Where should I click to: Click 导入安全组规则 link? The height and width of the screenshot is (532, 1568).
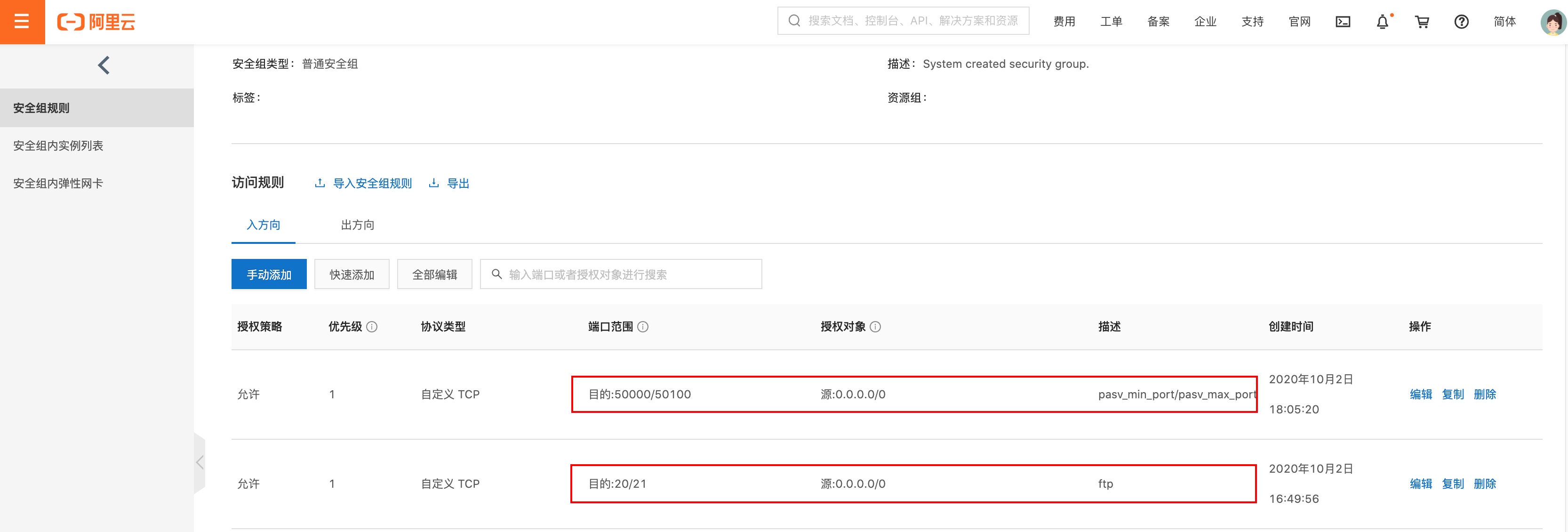click(x=372, y=183)
